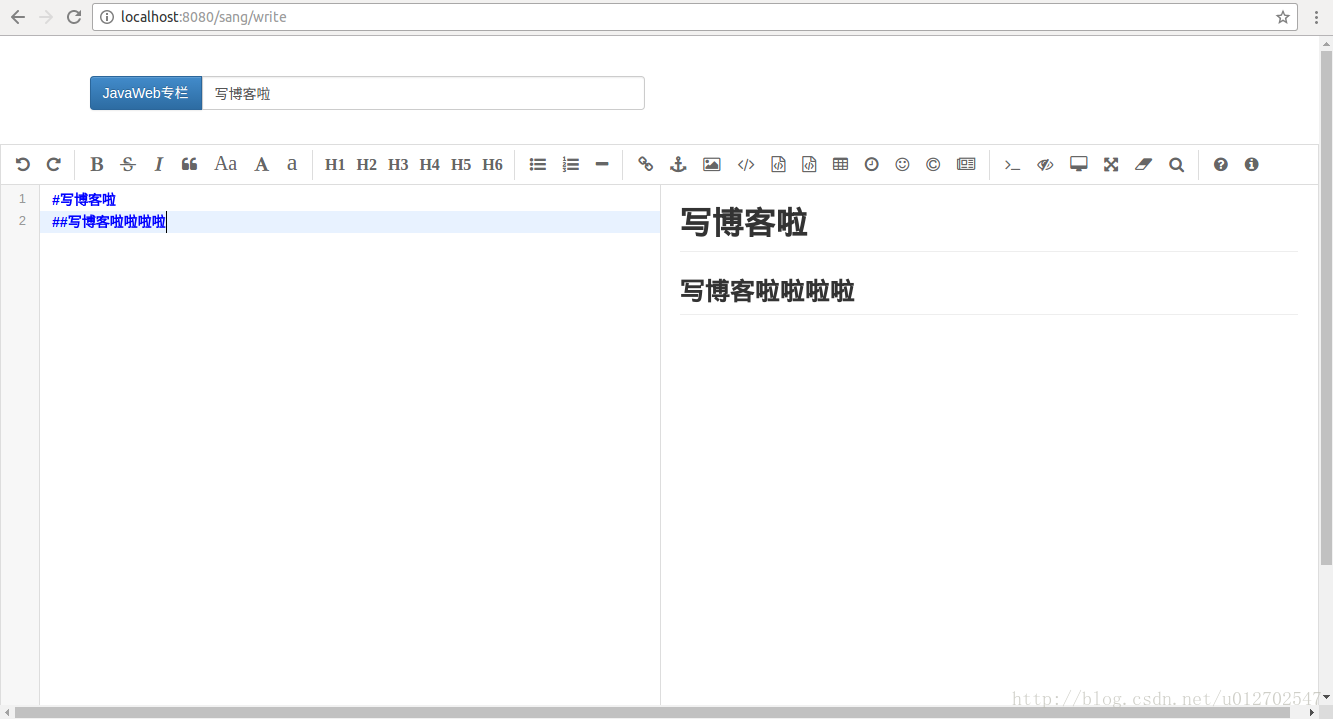This screenshot has height=719, width=1333.
Task: Click line number 2 in gutter
Action: click(22, 221)
